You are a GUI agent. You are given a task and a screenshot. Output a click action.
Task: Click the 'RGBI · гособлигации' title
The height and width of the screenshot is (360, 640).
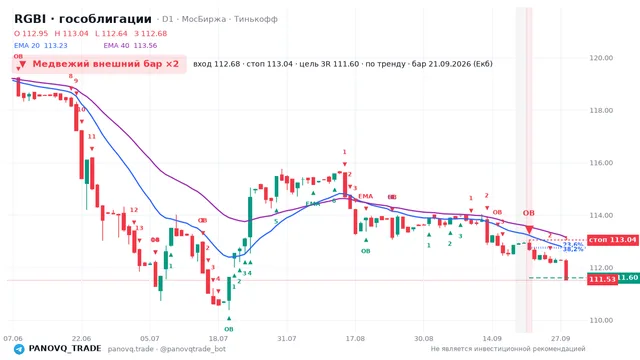tap(83, 19)
